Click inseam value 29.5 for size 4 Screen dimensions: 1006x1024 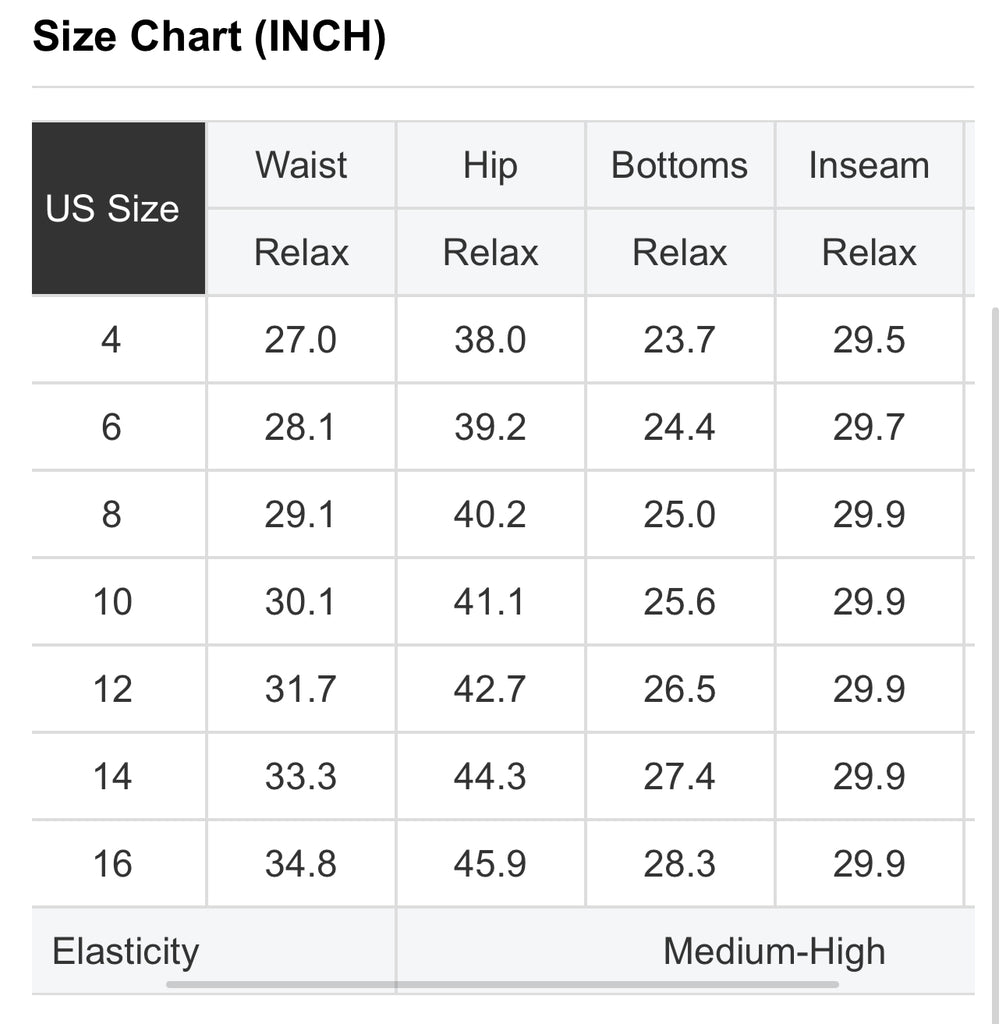(869, 340)
